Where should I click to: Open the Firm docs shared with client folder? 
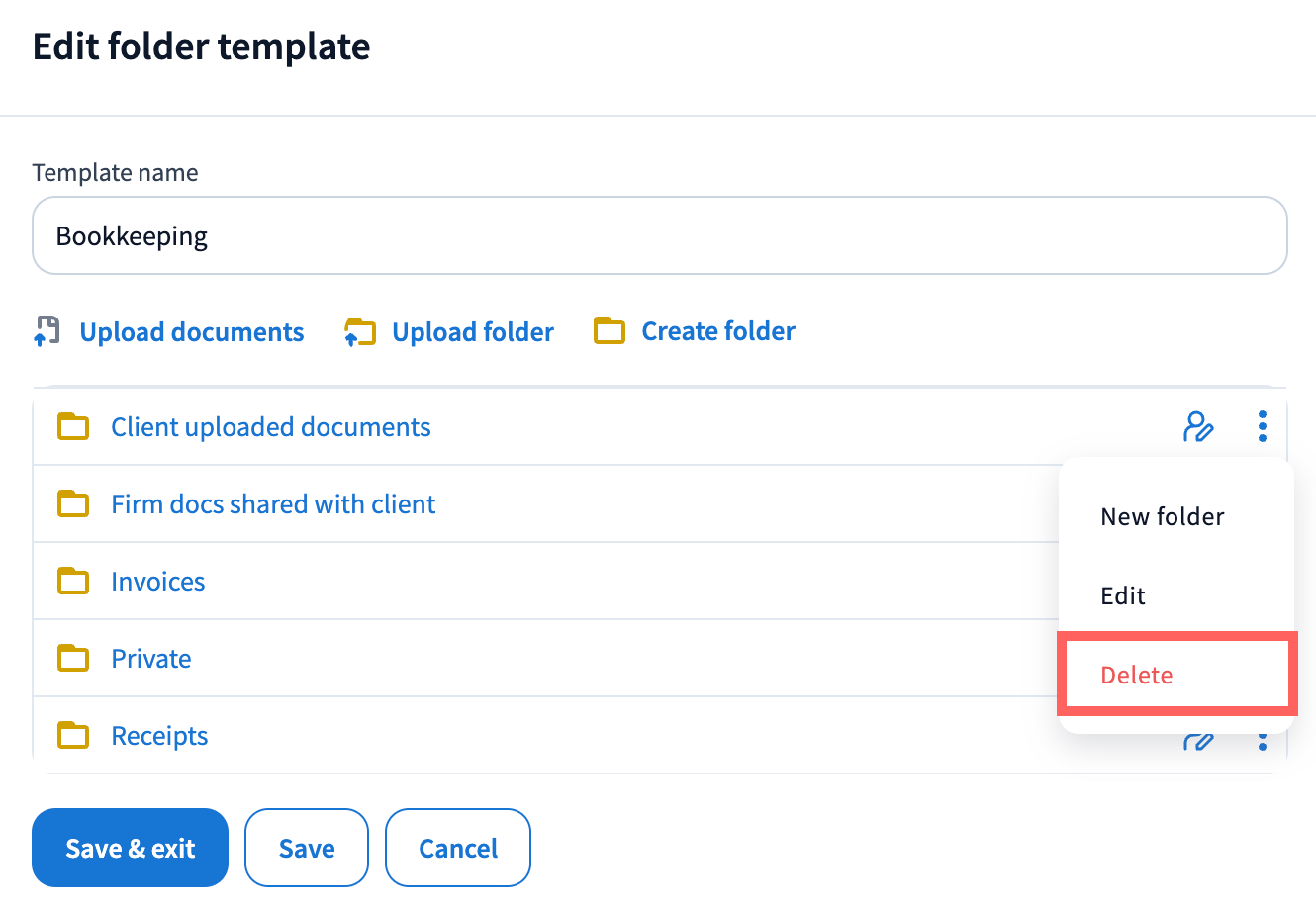tap(273, 504)
